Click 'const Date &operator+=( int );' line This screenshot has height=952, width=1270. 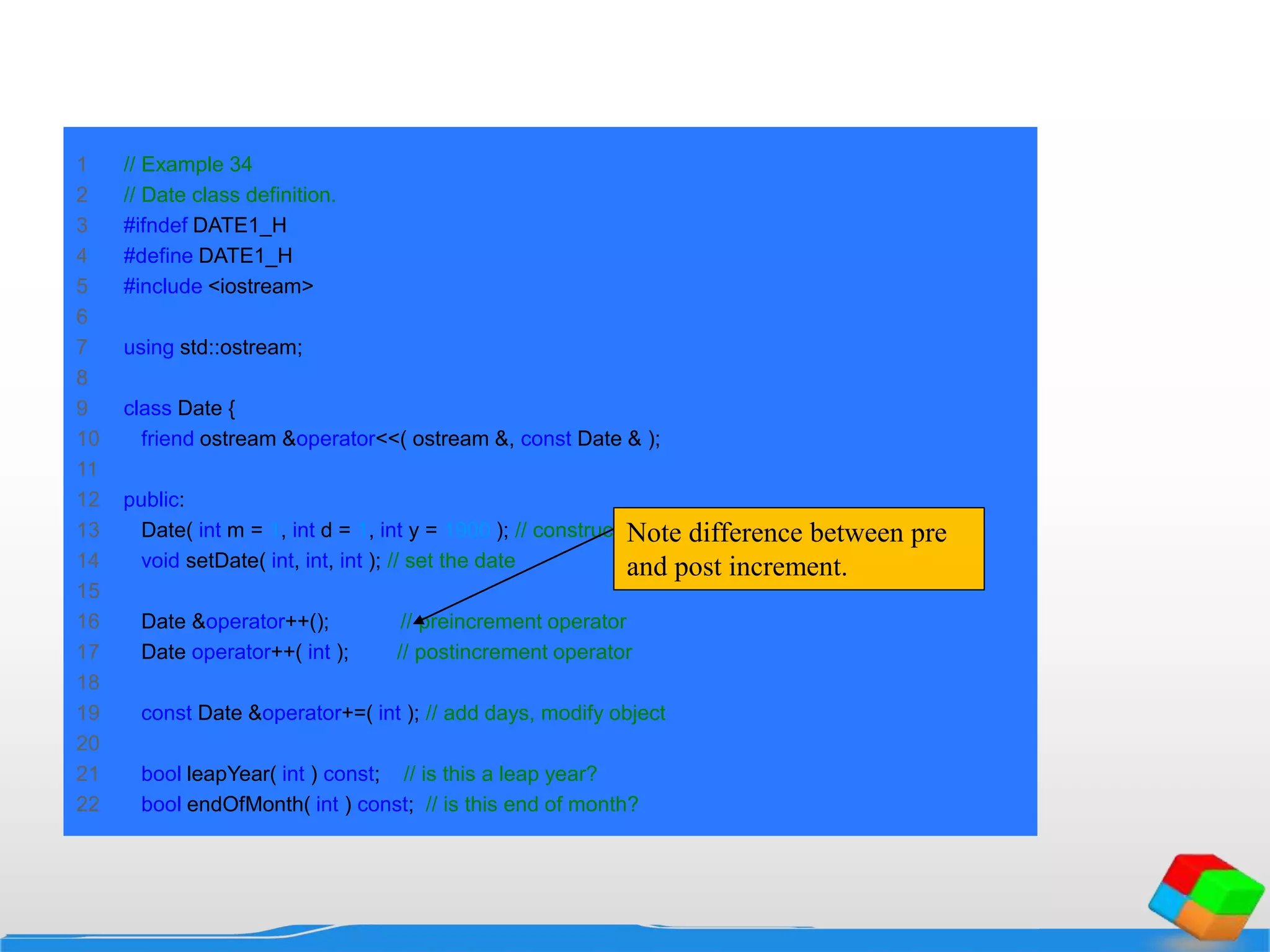tap(280, 713)
